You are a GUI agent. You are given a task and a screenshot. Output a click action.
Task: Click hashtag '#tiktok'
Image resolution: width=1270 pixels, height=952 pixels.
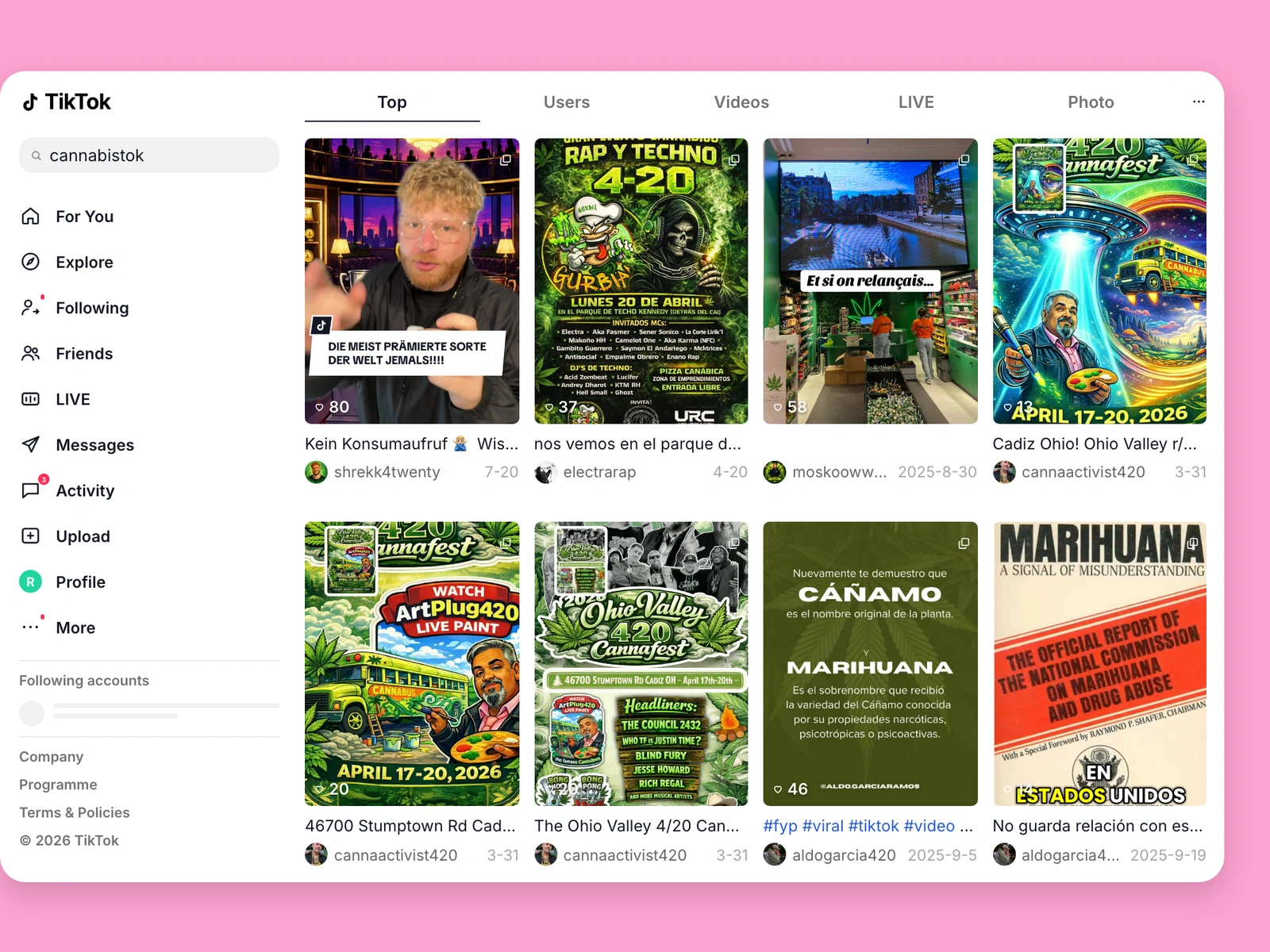873,826
